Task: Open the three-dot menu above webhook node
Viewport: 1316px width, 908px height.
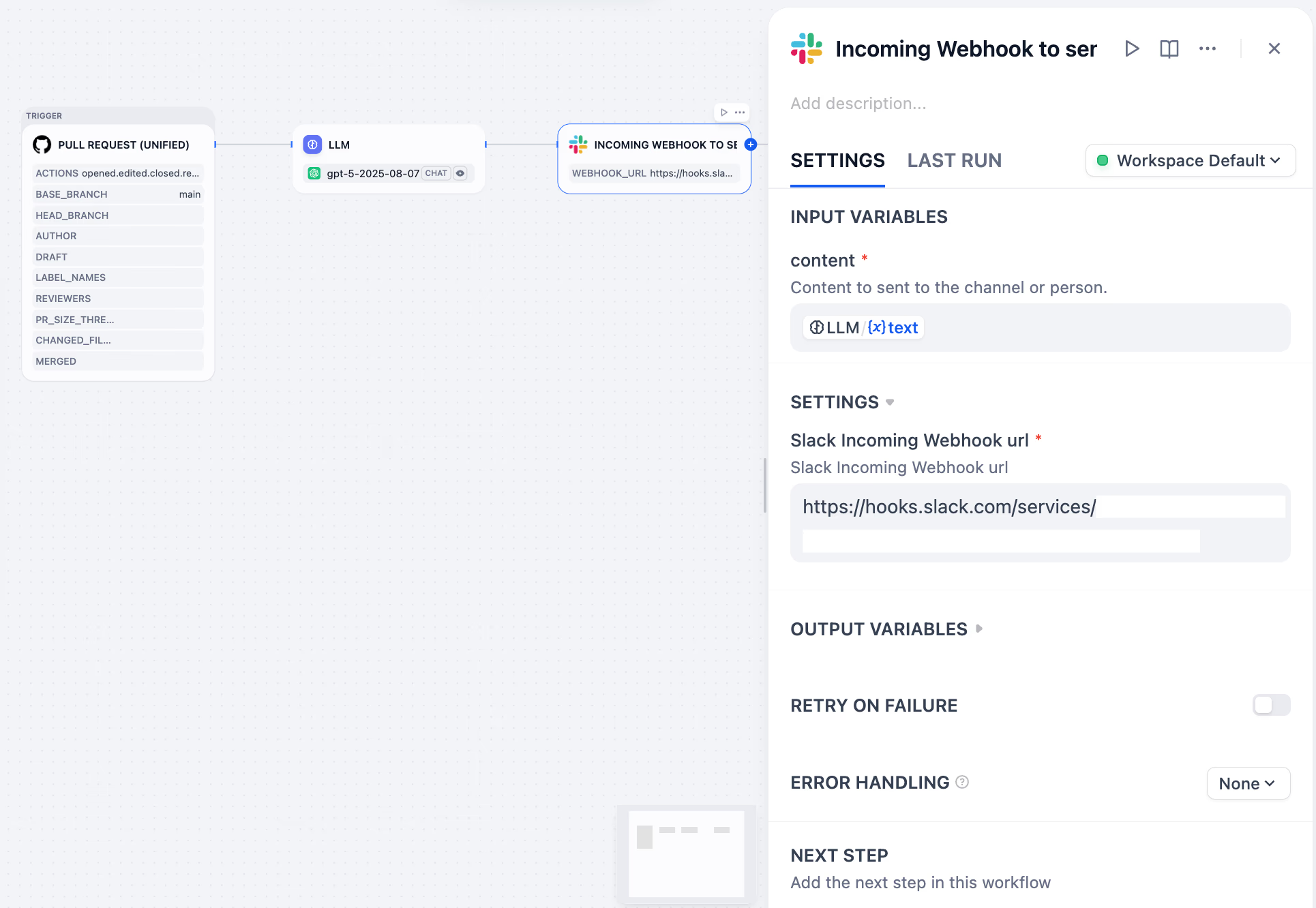Action: (740, 112)
